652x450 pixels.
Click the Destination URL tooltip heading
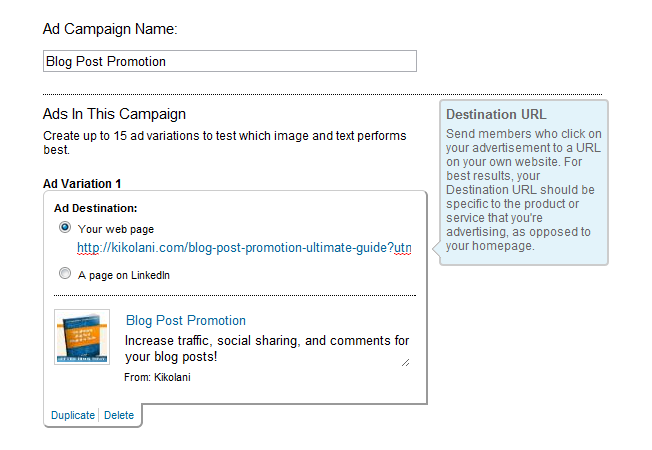point(496,114)
